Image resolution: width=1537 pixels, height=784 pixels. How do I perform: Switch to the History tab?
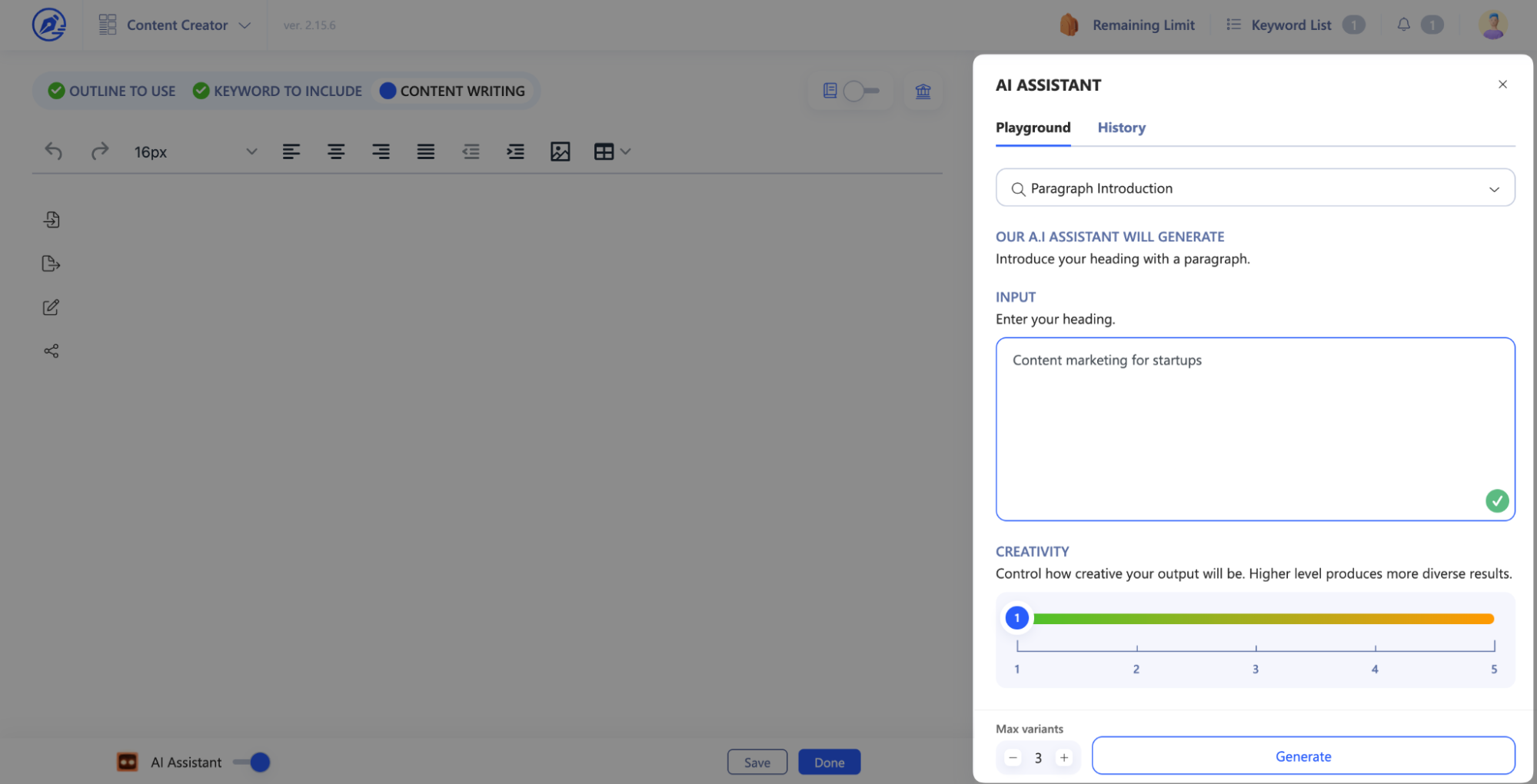click(x=1121, y=128)
